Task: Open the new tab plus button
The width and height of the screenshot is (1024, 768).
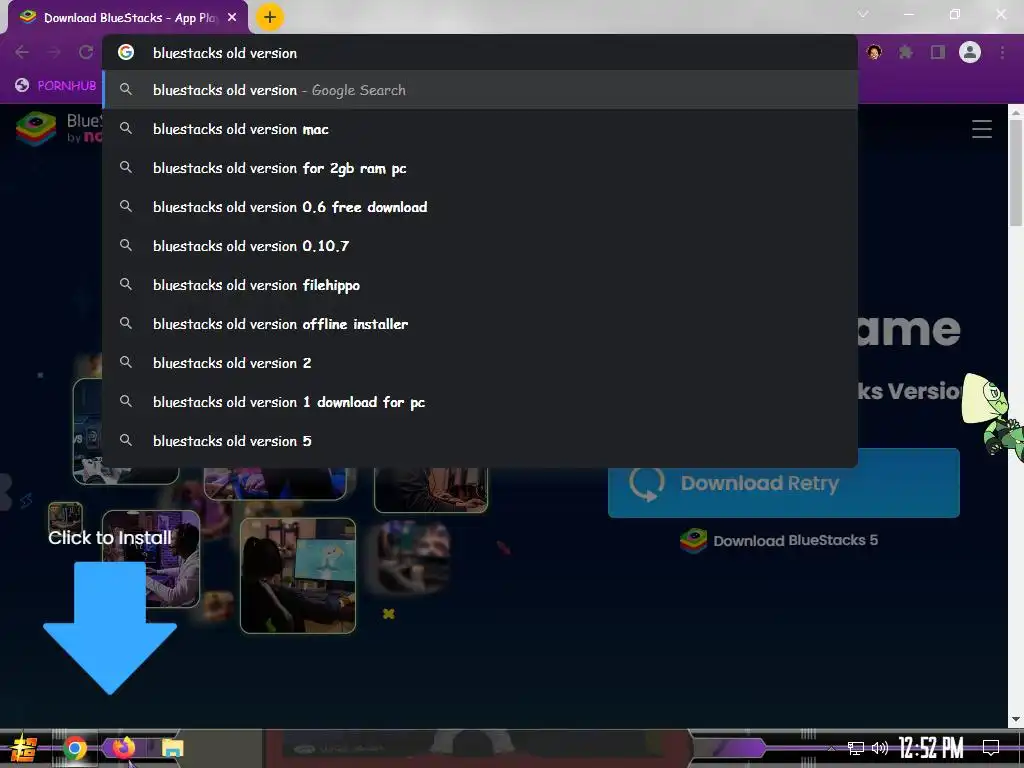Action: tap(270, 18)
